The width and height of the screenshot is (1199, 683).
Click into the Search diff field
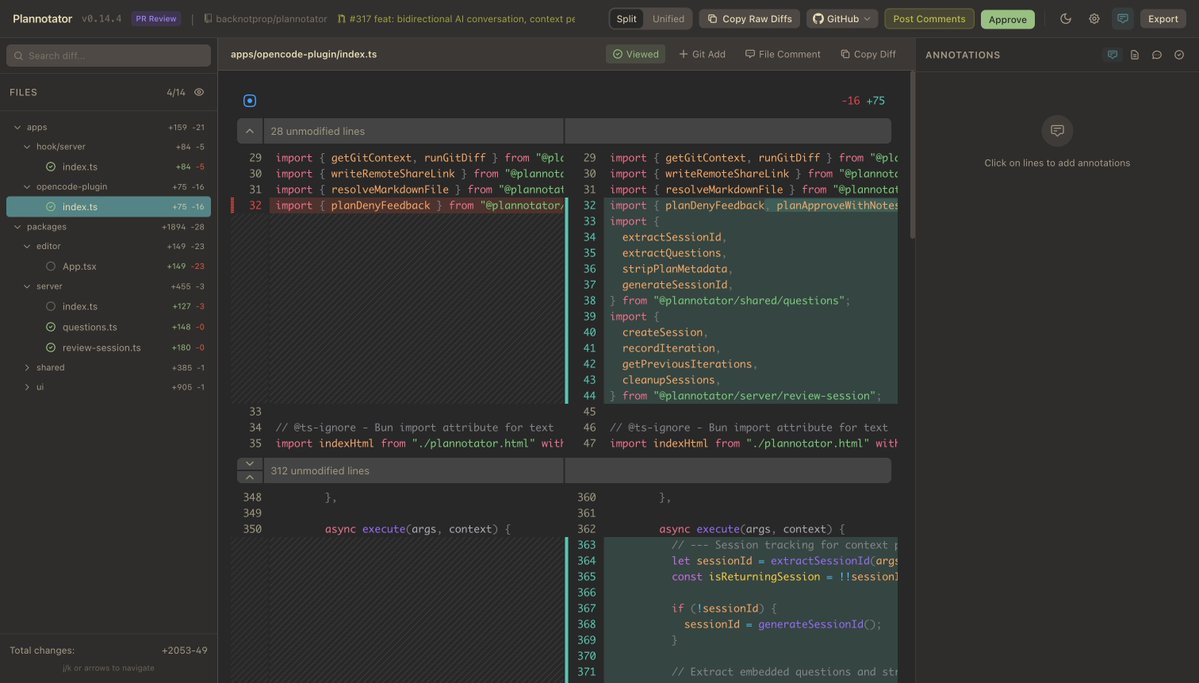[x=108, y=56]
